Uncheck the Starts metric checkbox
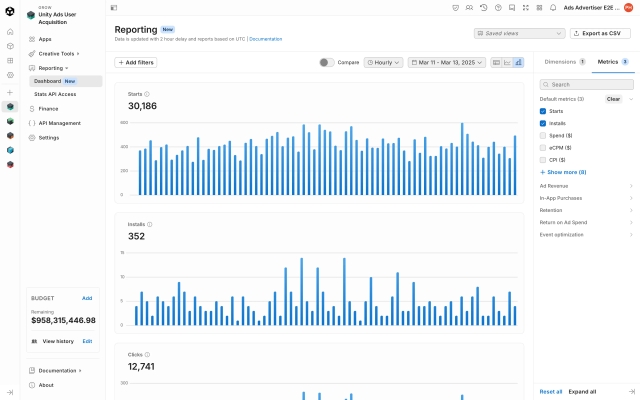Screen dimensions: 640x400 coord(543,111)
